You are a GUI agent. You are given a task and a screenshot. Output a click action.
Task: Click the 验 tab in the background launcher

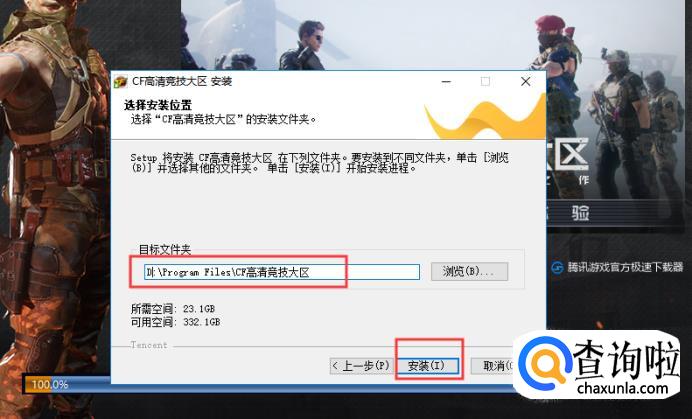click(x=580, y=213)
